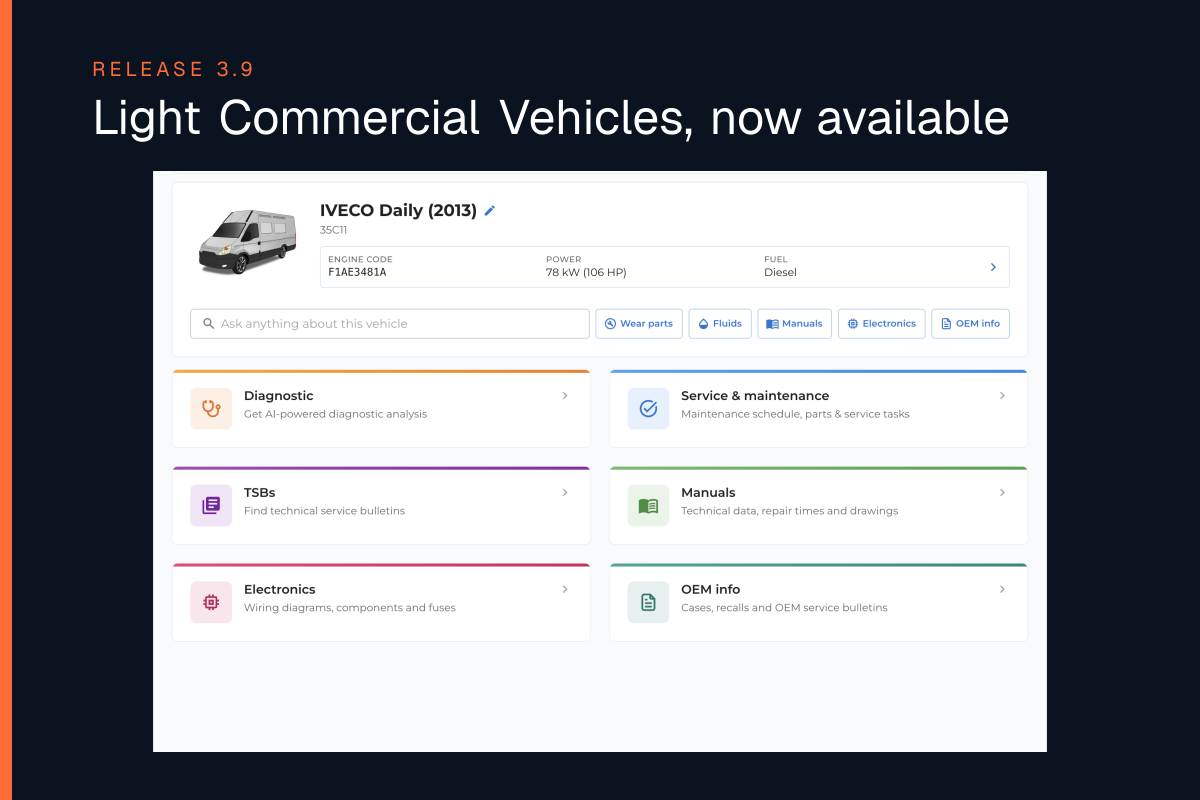Image resolution: width=1200 pixels, height=800 pixels.
Task: Expand vehicle details with the engine row chevron
Action: tap(993, 267)
